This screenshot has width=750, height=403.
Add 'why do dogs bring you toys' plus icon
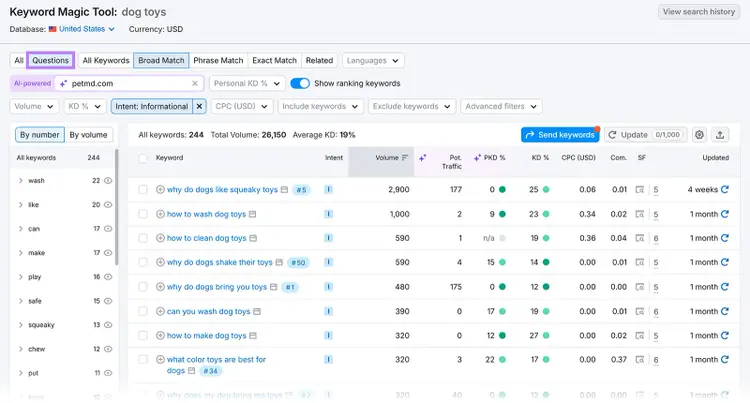coord(160,287)
